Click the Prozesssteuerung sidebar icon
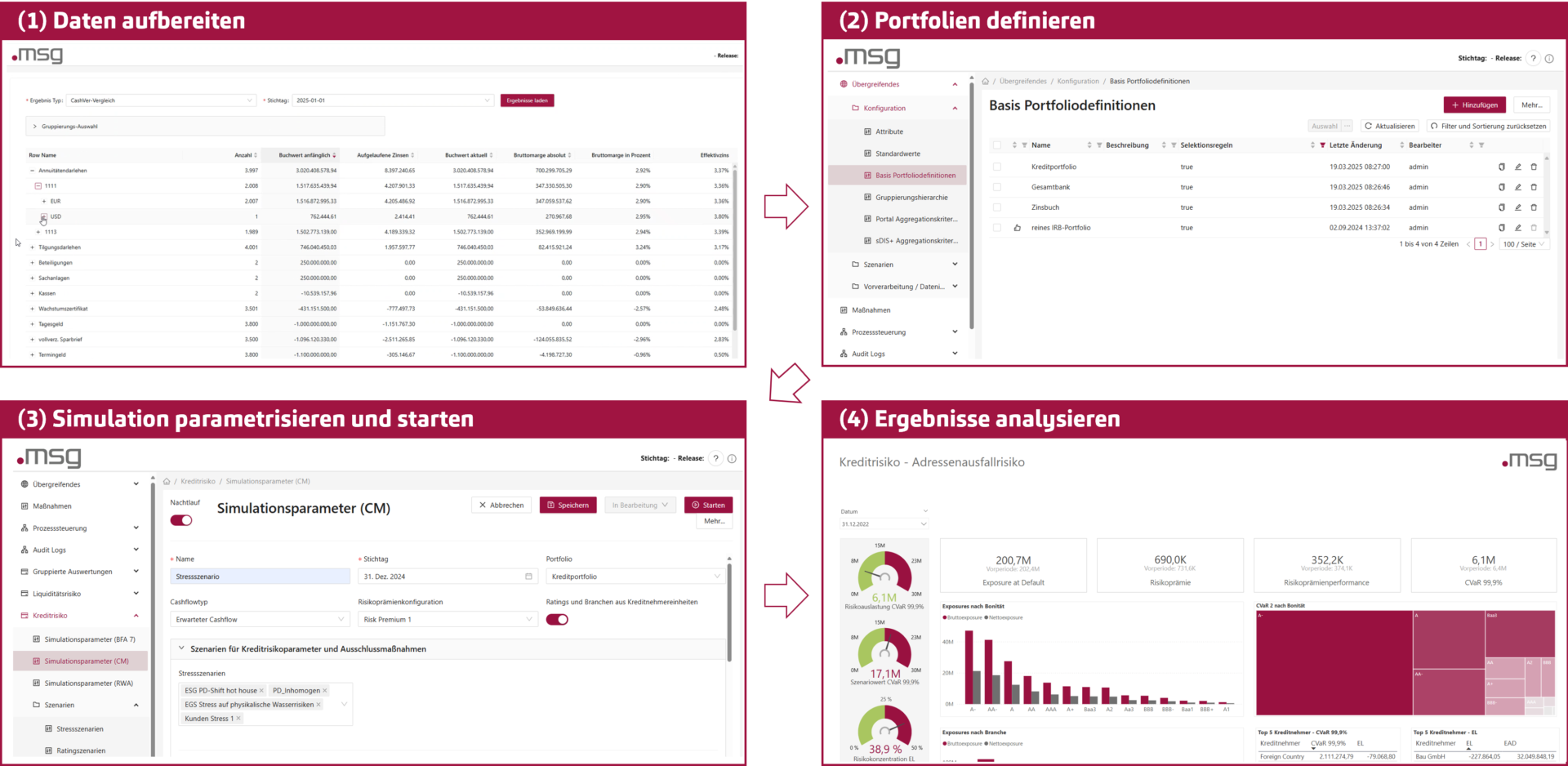 844,332
